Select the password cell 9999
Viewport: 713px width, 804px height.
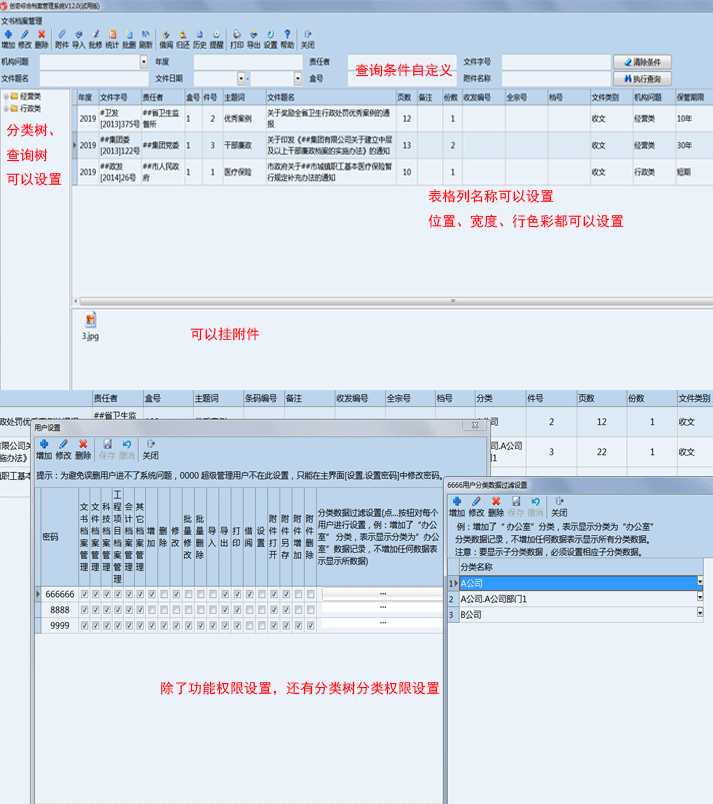click(59, 626)
